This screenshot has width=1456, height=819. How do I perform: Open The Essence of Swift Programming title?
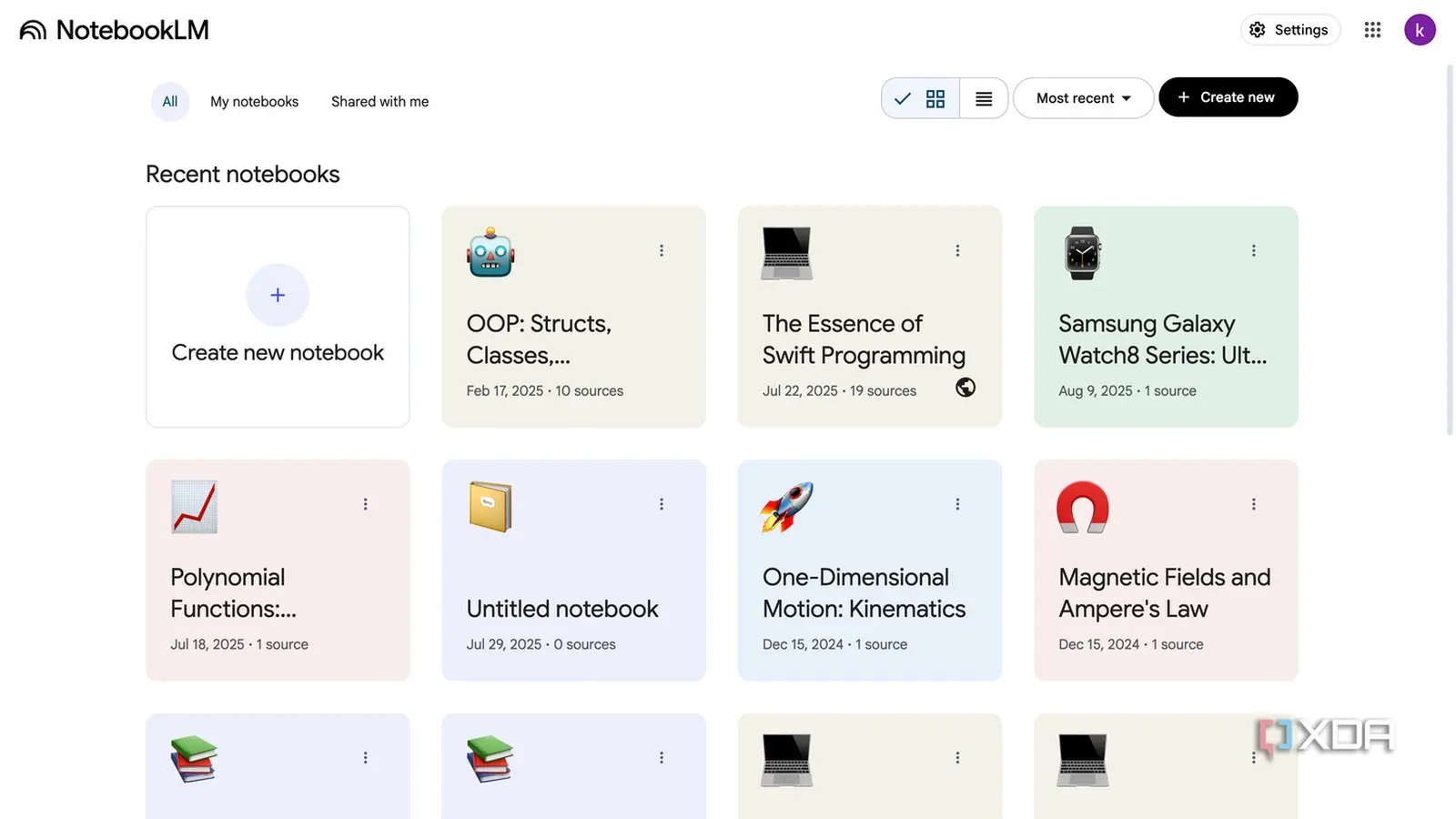coord(864,339)
